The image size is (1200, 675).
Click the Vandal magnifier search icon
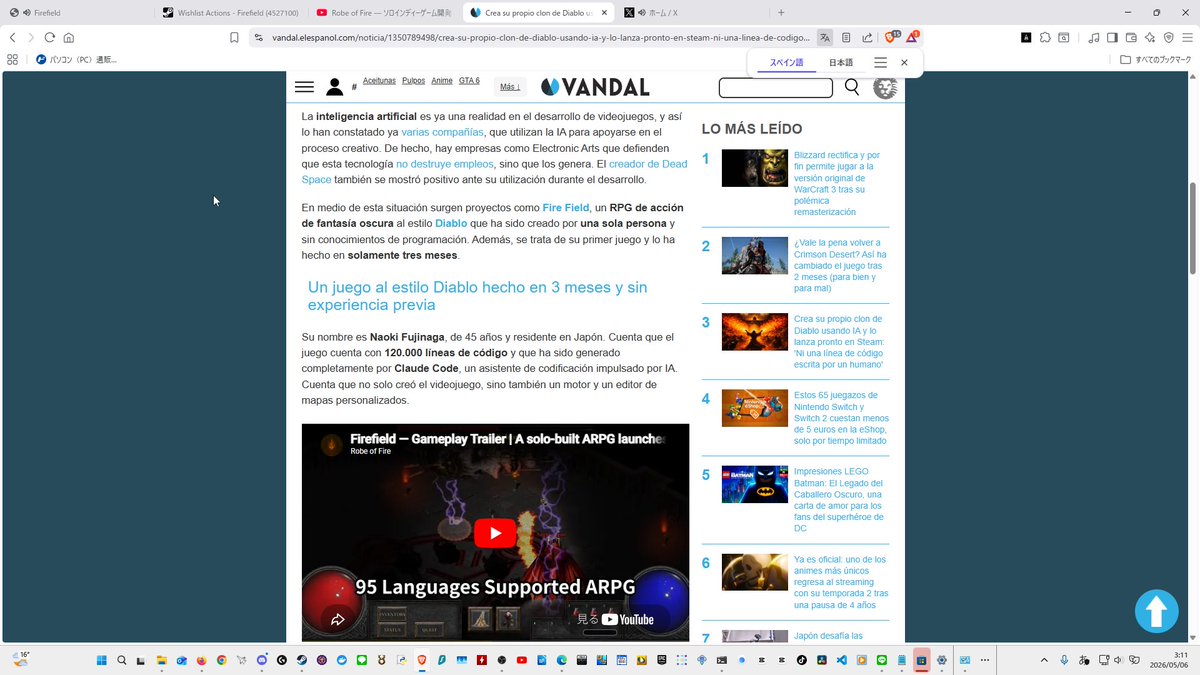tap(852, 87)
